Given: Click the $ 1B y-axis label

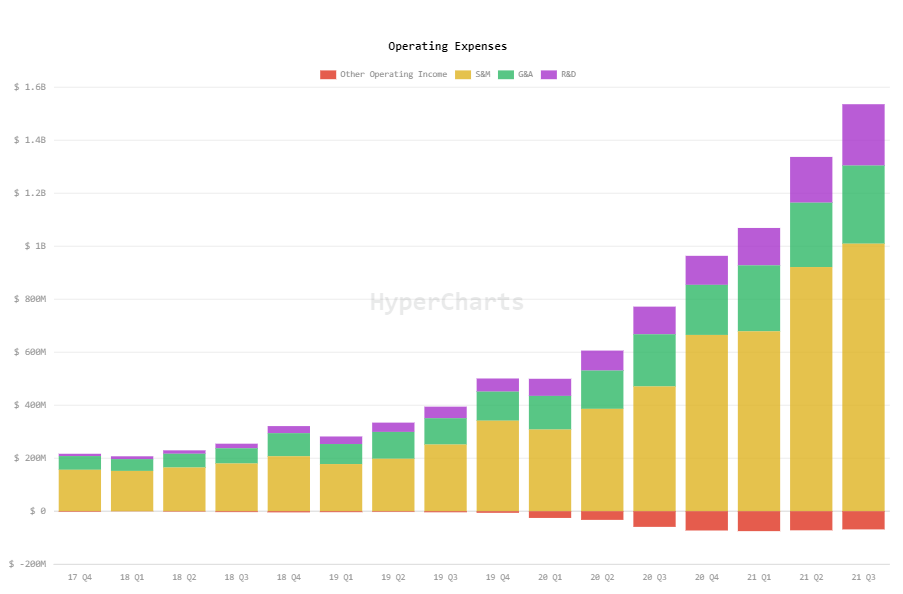Looking at the screenshot, I should pyautogui.click(x=35, y=246).
